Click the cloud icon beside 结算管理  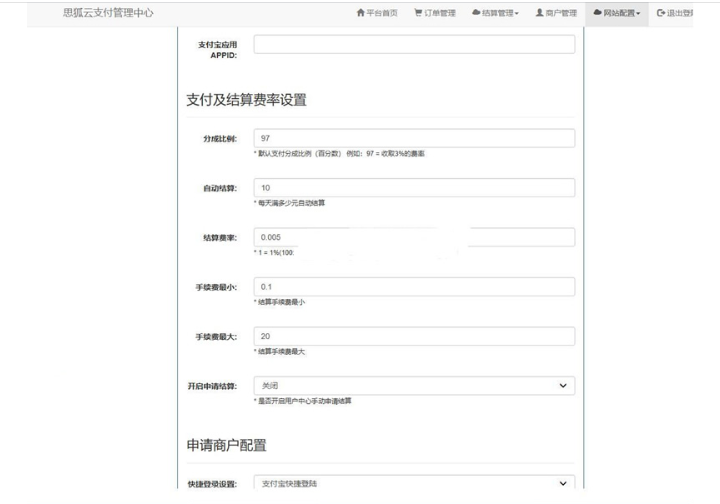point(476,13)
